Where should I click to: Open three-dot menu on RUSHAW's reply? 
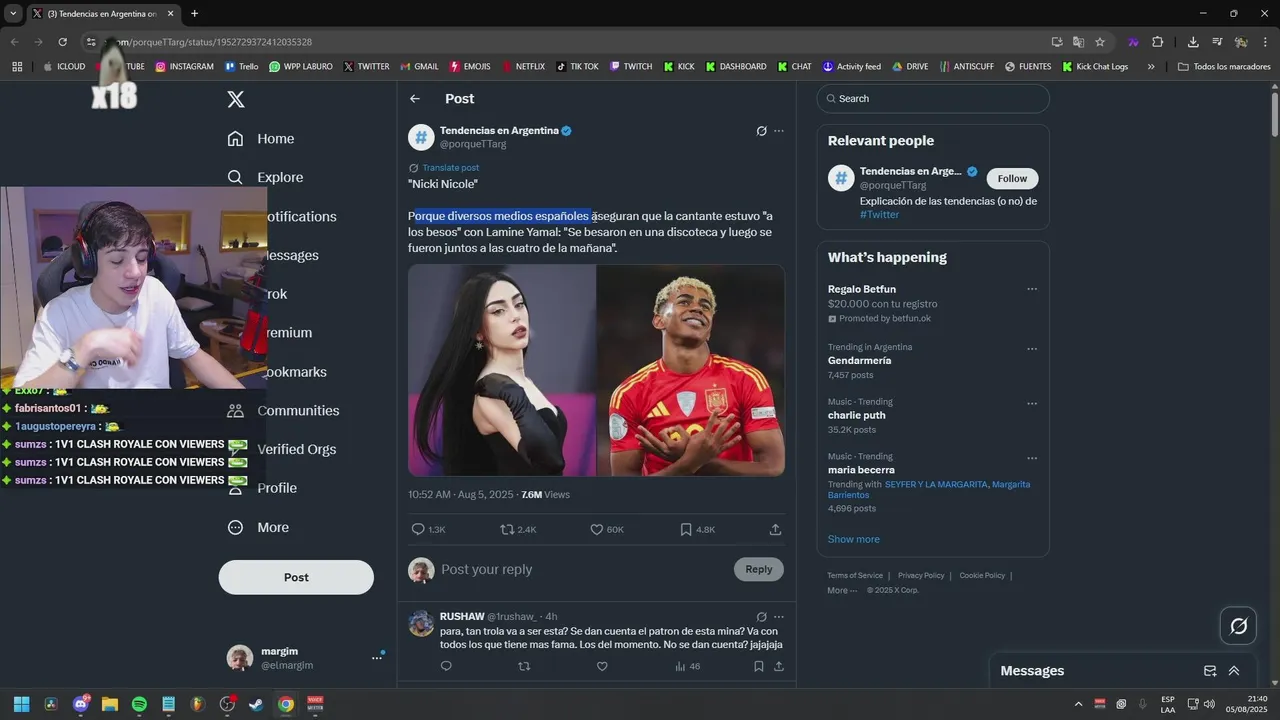[x=779, y=617]
